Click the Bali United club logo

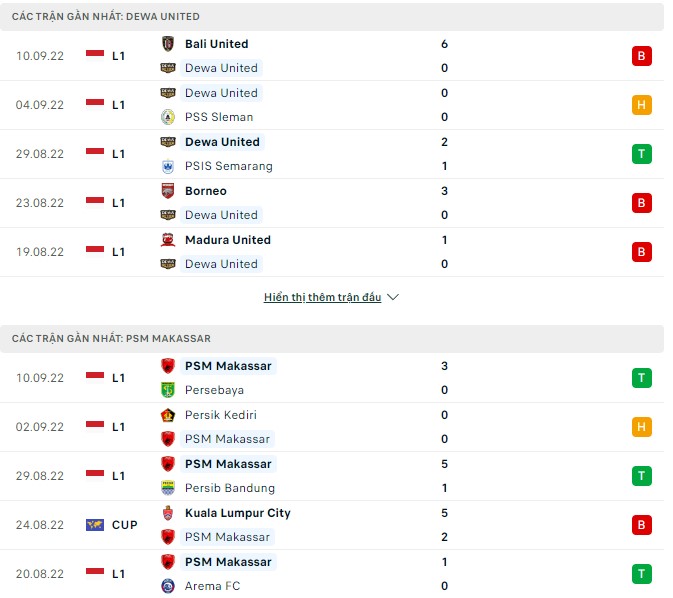click(x=168, y=44)
